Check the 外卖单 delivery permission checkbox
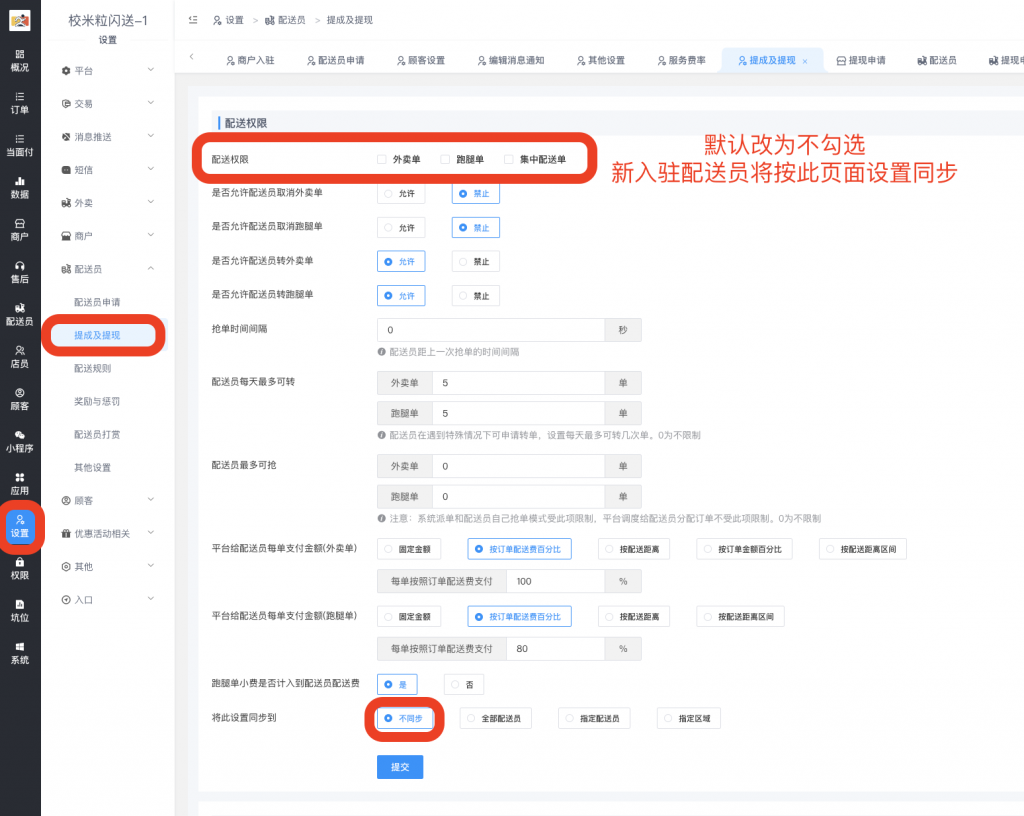 pyautogui.click(x=381, y=158)
